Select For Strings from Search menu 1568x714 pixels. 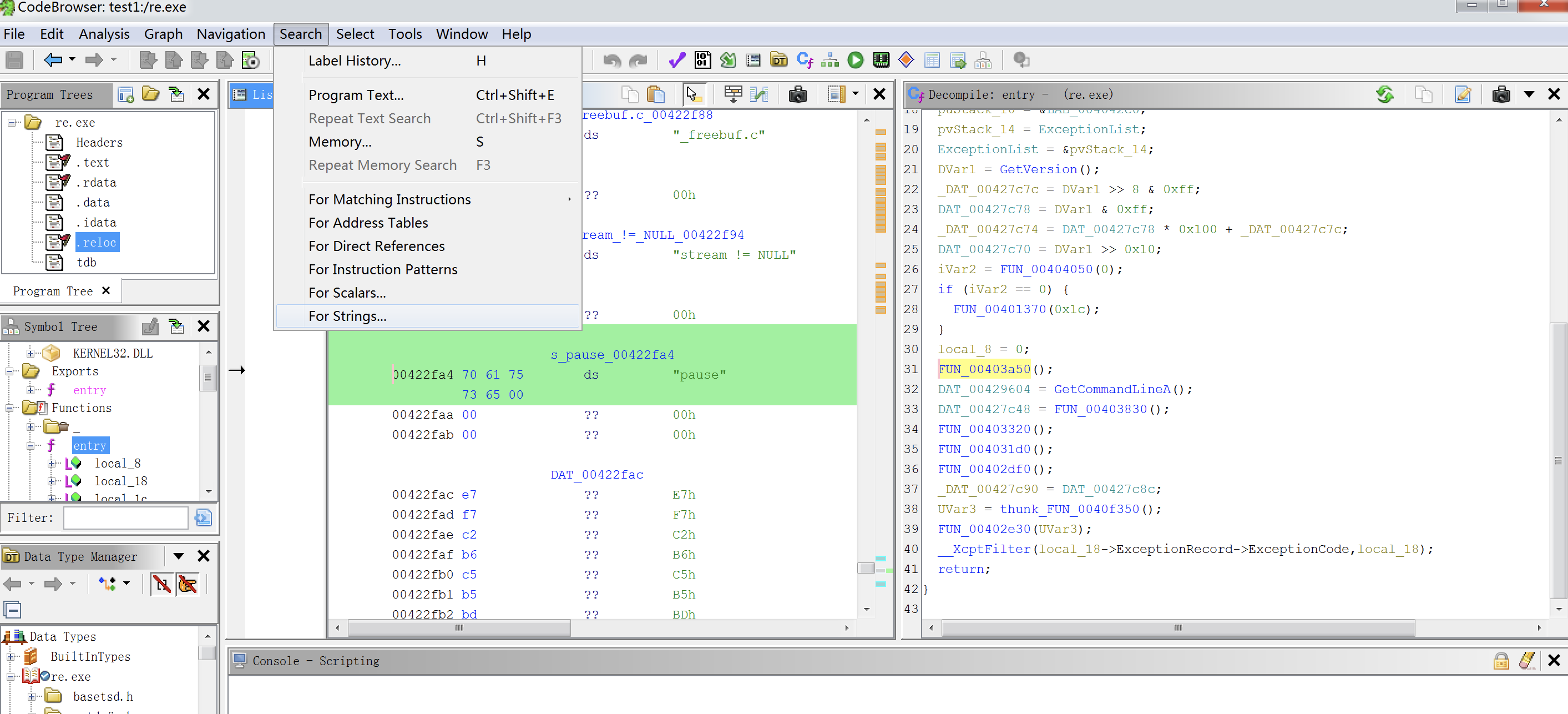click(x=347, y=315)
